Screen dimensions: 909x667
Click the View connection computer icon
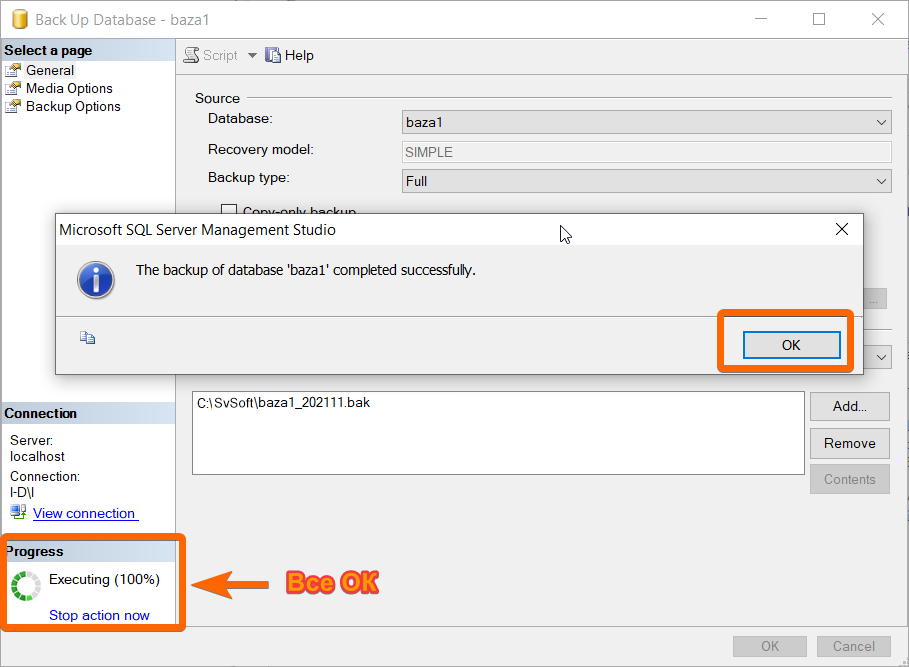[x=18, y=512]
